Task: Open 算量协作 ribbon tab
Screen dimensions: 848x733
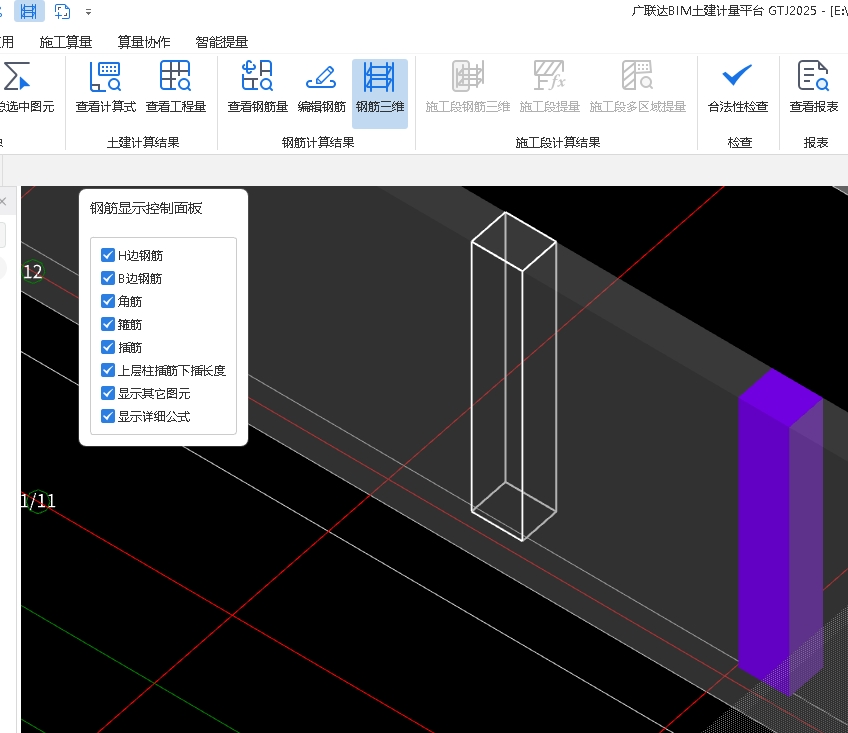Action: tap(143, 42)
